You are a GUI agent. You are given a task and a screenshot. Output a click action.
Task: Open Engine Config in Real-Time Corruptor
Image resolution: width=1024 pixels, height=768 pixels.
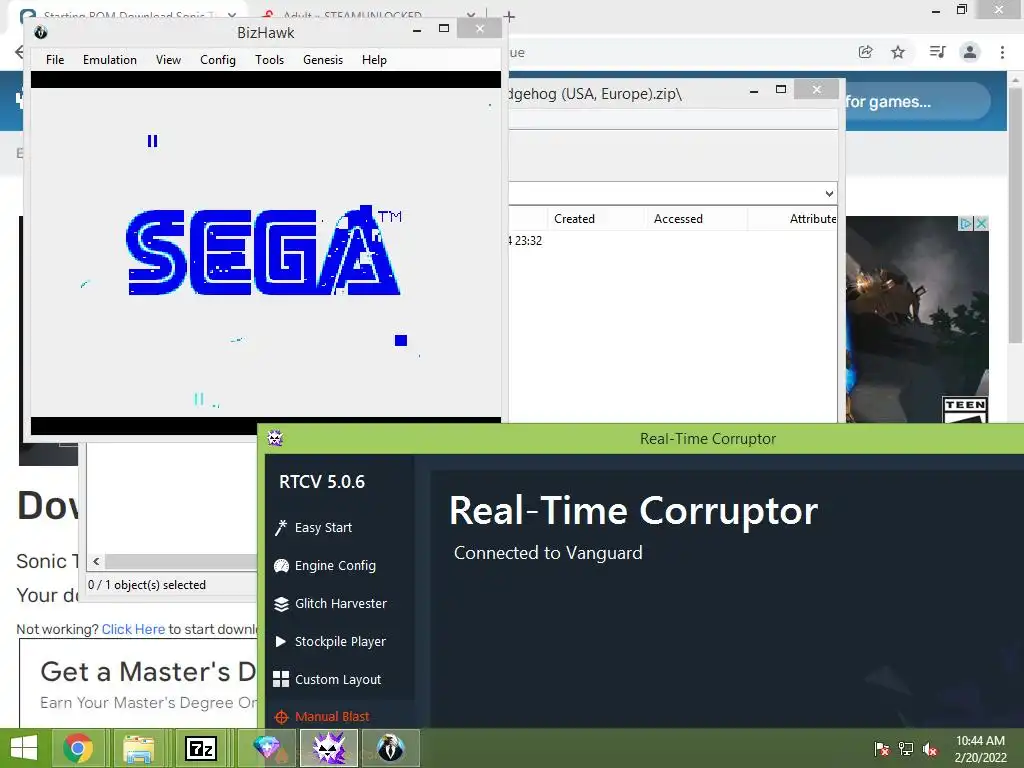click(x=335, y=566)
